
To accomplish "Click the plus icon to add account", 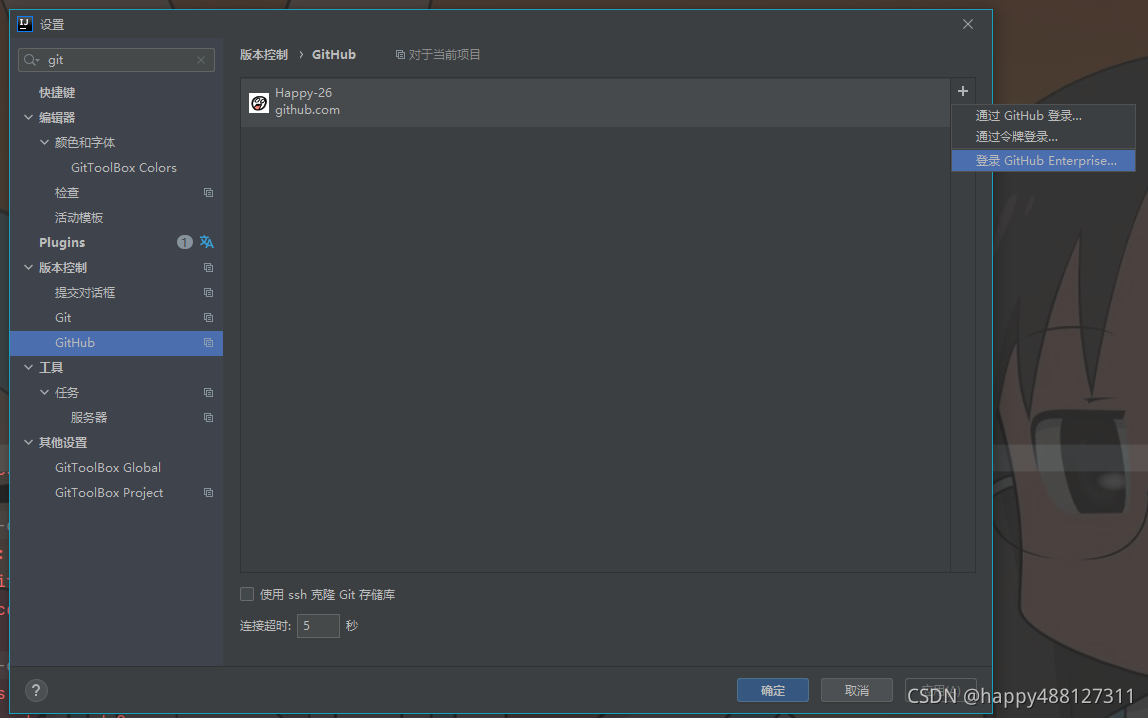I will point(963,91).
